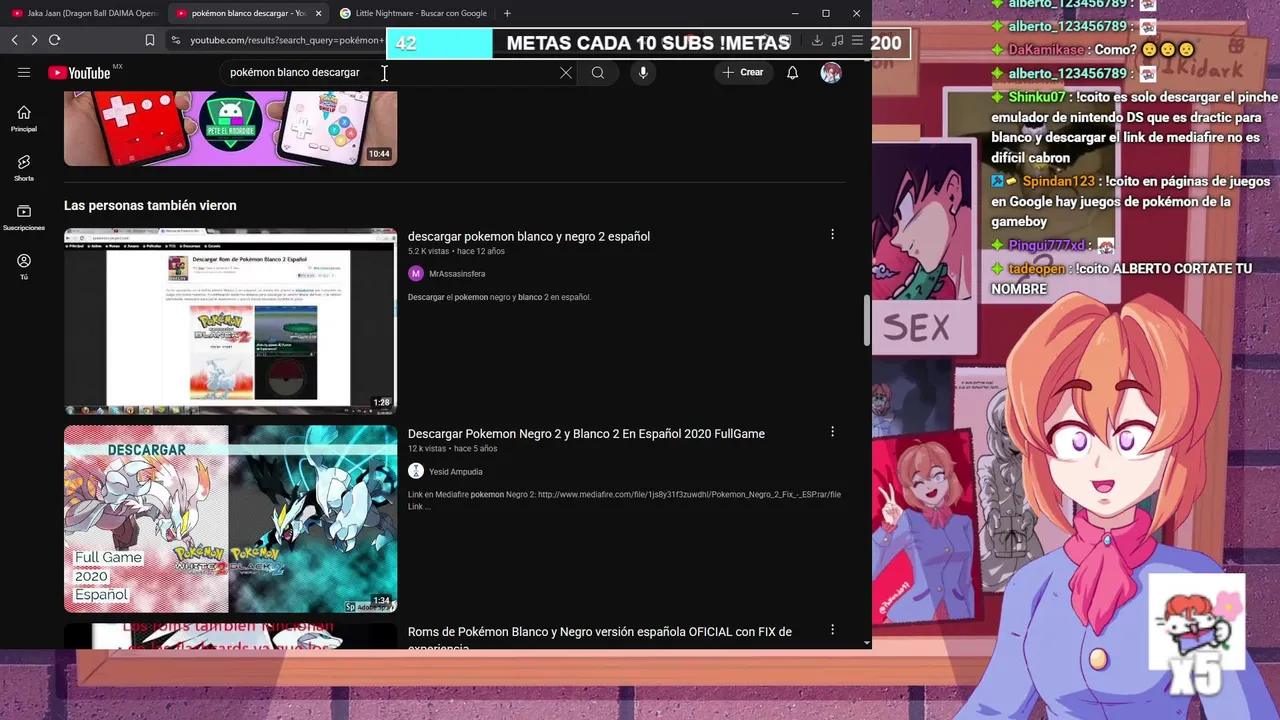The height and width of the screenshot is (720, 1280).
Task: Go back in the browser
Action: click(x=14, y=40)
